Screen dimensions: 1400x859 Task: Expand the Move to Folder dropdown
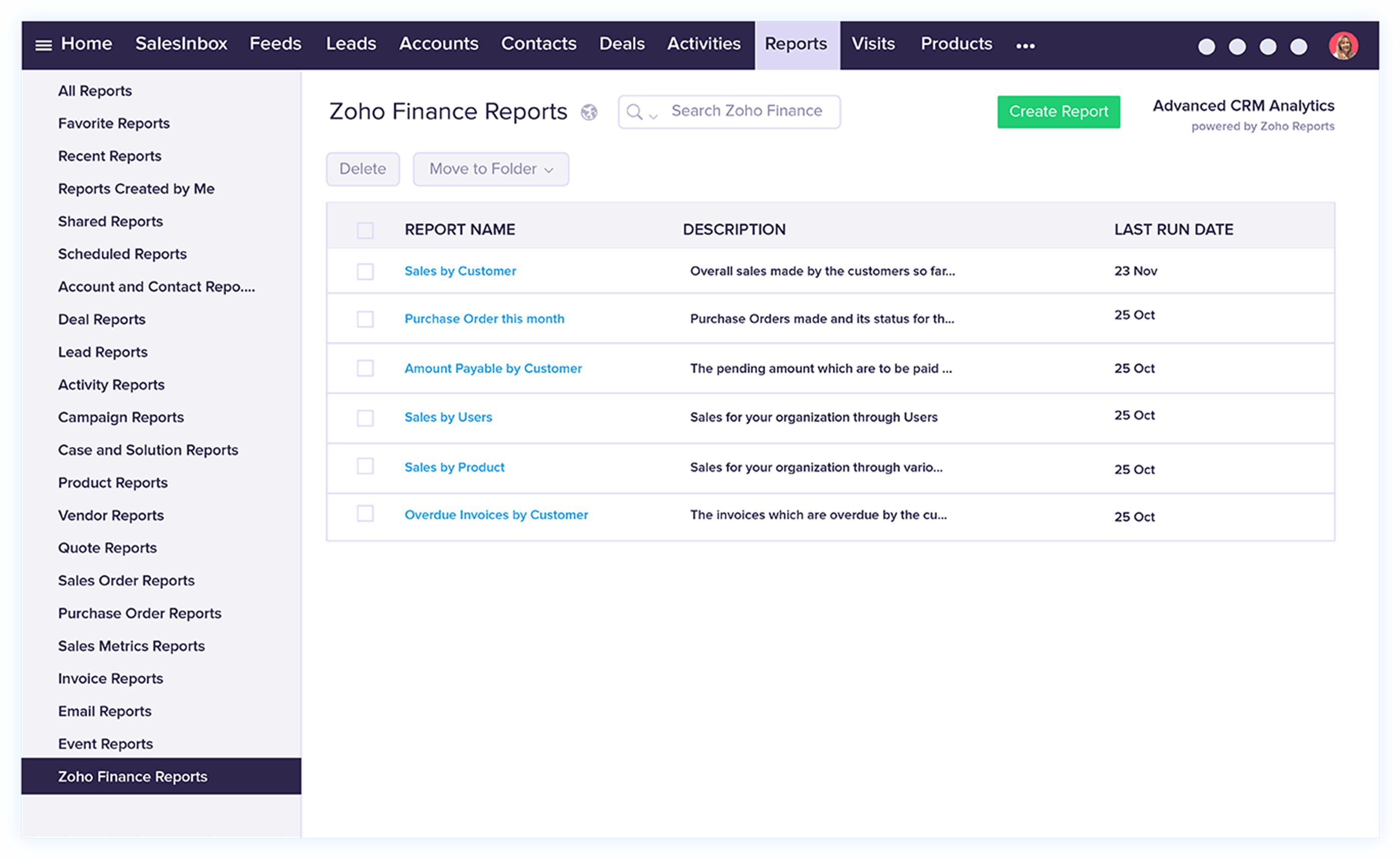(490, 169)
